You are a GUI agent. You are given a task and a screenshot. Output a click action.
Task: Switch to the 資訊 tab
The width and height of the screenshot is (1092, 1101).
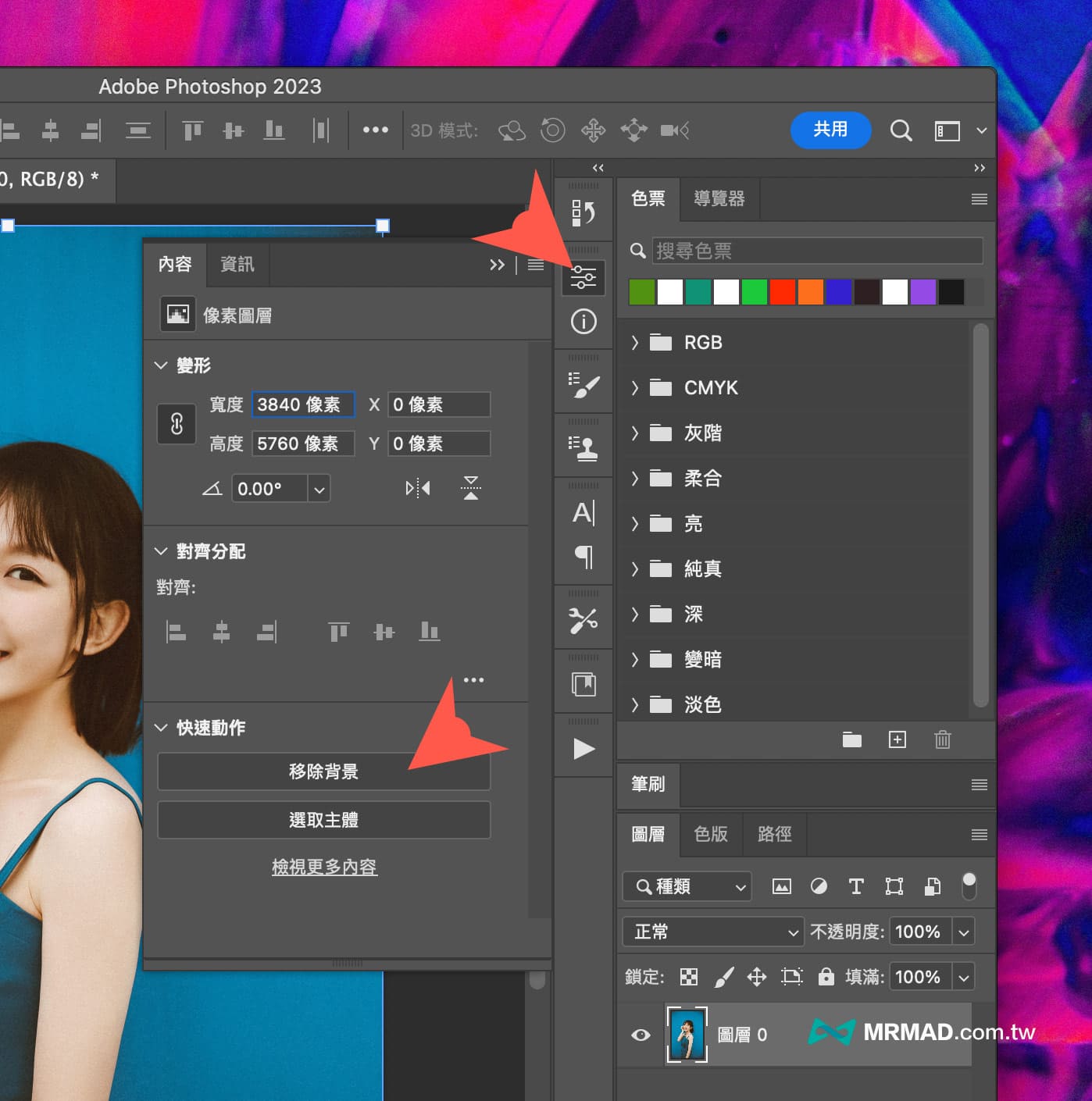click(237, 264)
